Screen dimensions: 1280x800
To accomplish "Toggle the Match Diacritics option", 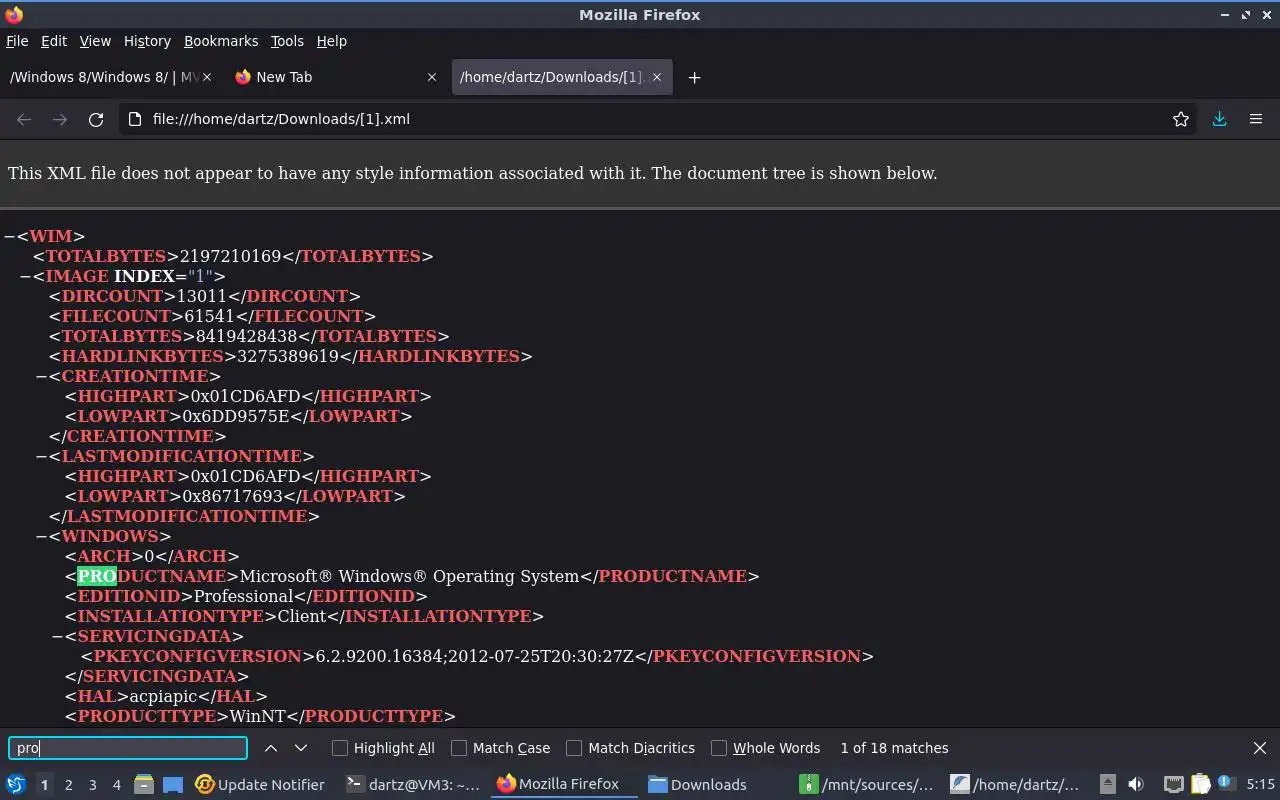I will pyautogui.click(x=574, y=748).
